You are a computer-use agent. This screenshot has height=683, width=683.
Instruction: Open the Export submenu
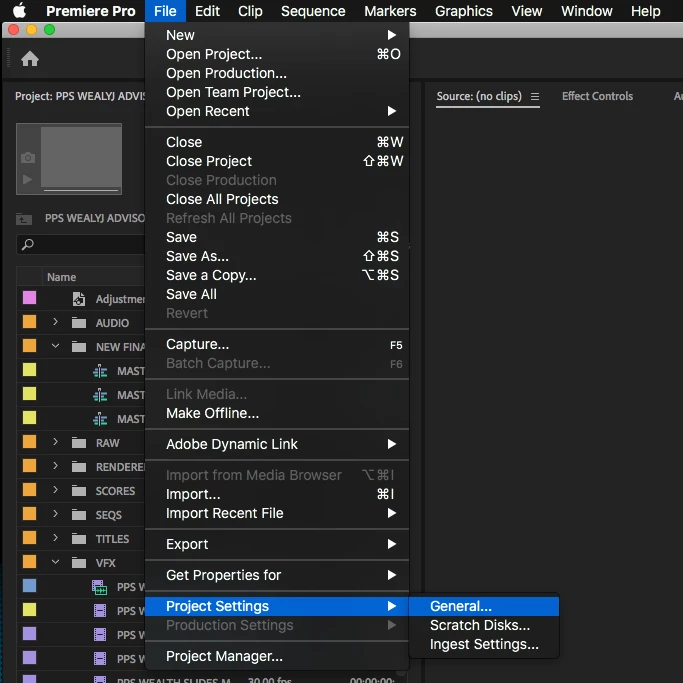pyautogui.click(x=277, y=544)
